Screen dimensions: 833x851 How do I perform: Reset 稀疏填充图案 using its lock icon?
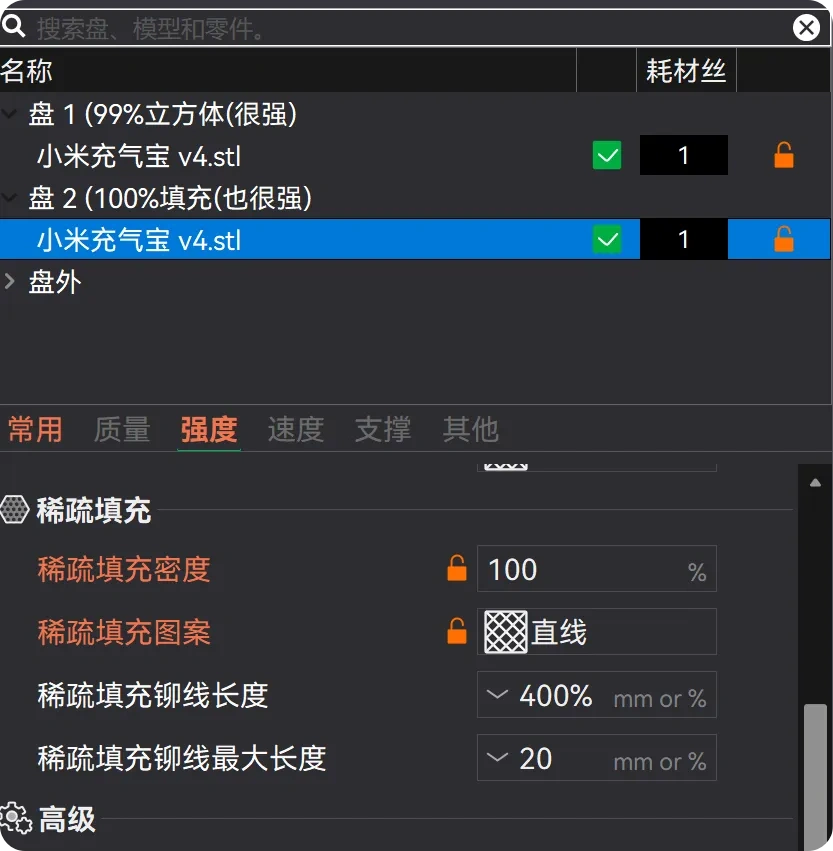456,631
